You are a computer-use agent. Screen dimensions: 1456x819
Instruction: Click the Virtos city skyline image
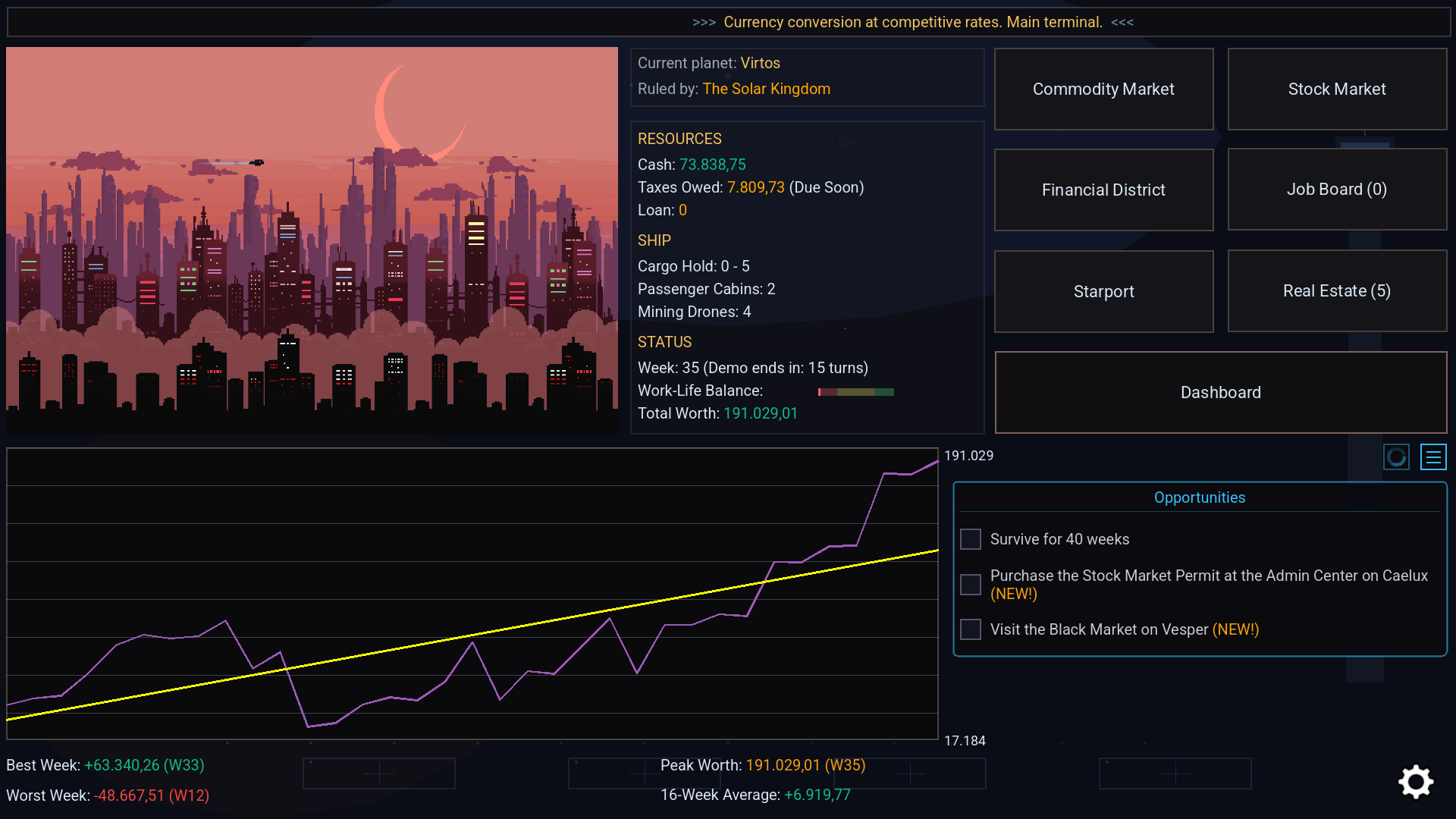(x=312, y=240)
